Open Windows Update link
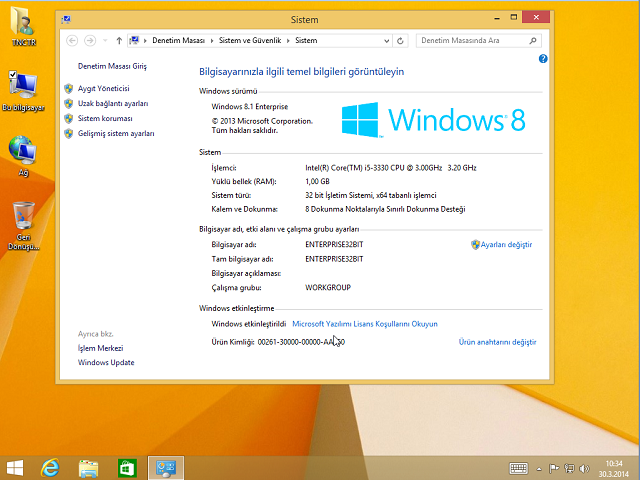This screenshot has width=640, height=480. coord(106,362)
